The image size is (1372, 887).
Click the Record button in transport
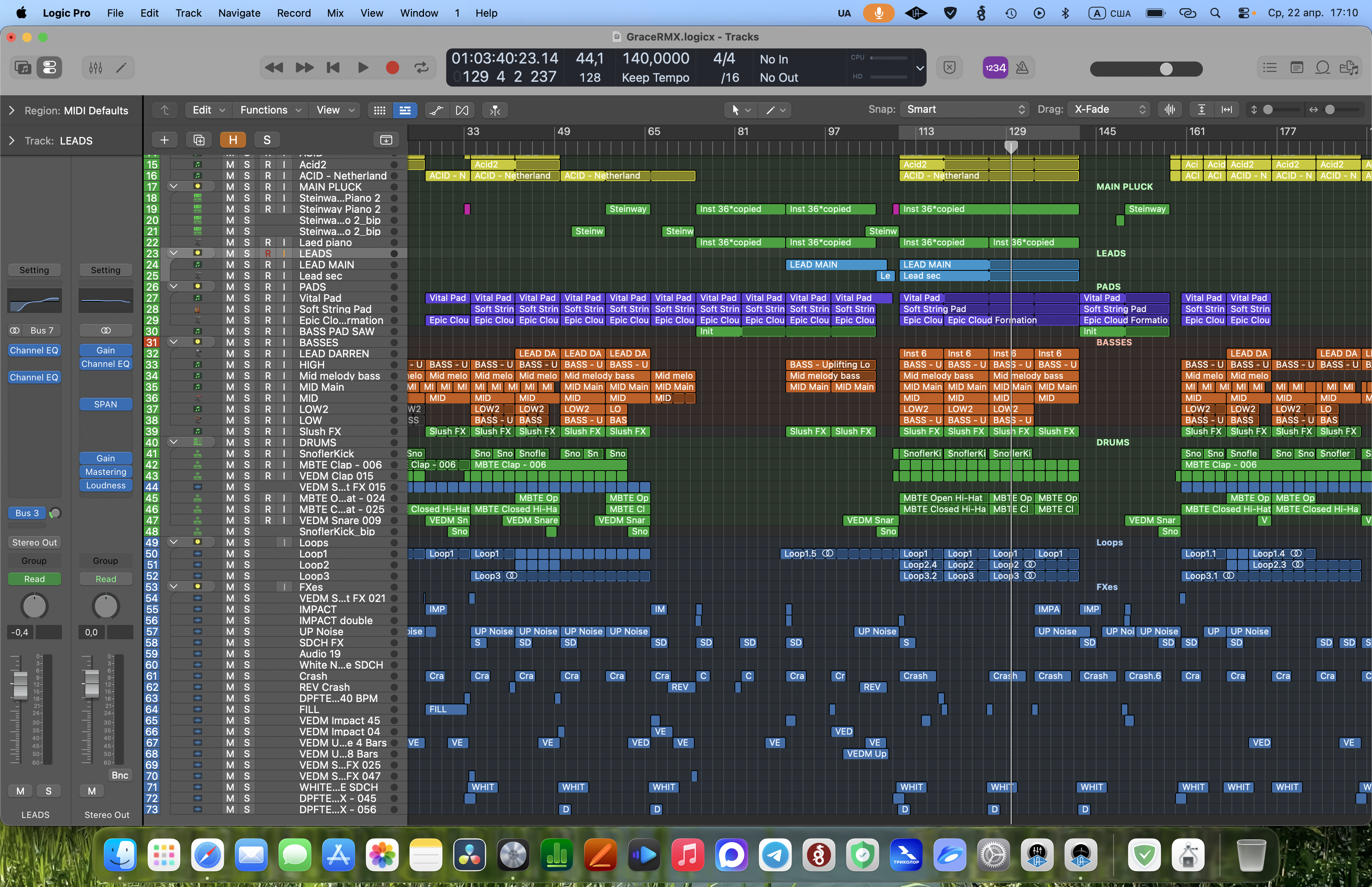click(x=392, y=68)
